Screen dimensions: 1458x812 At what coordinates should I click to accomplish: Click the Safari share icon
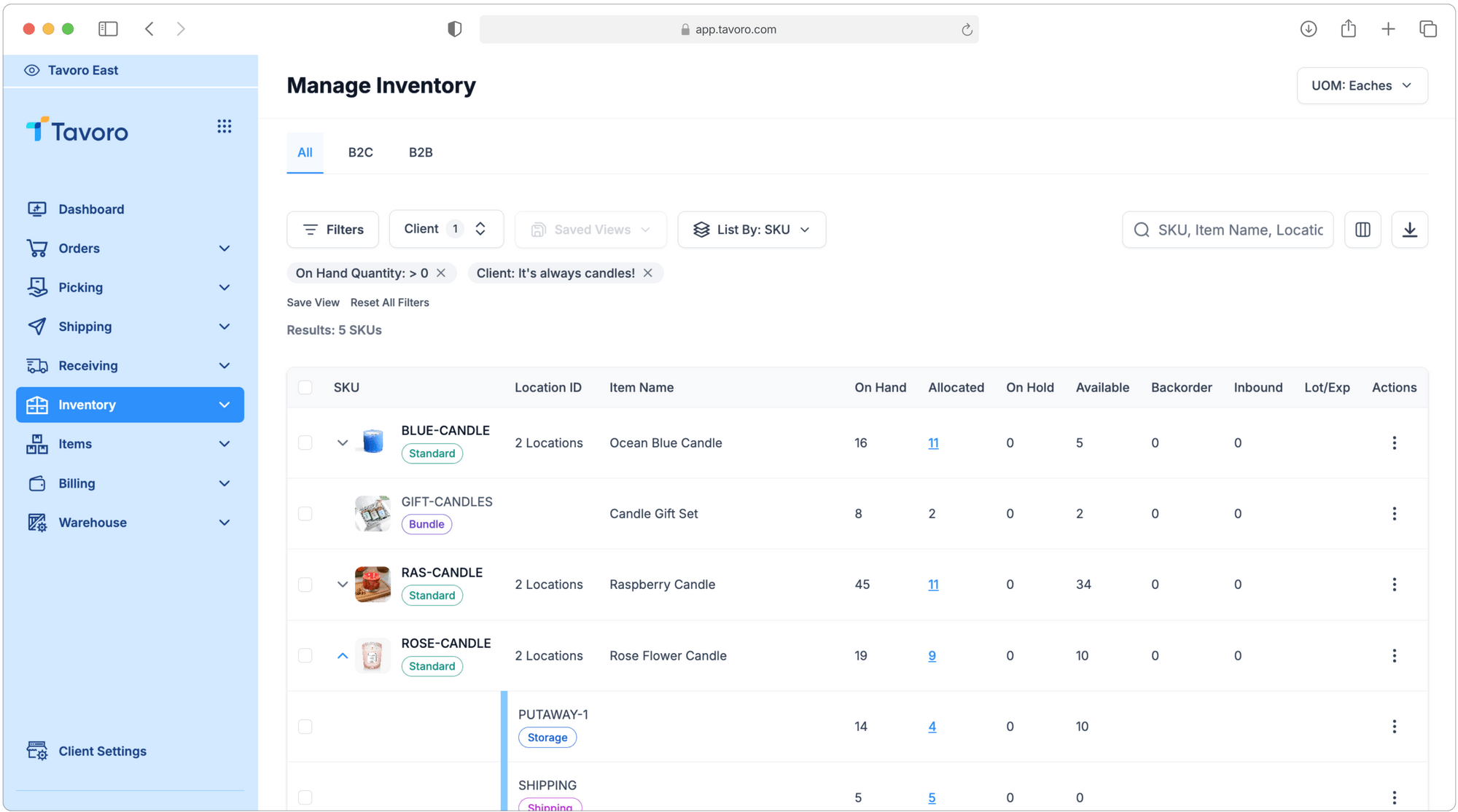pos(1348,28)
